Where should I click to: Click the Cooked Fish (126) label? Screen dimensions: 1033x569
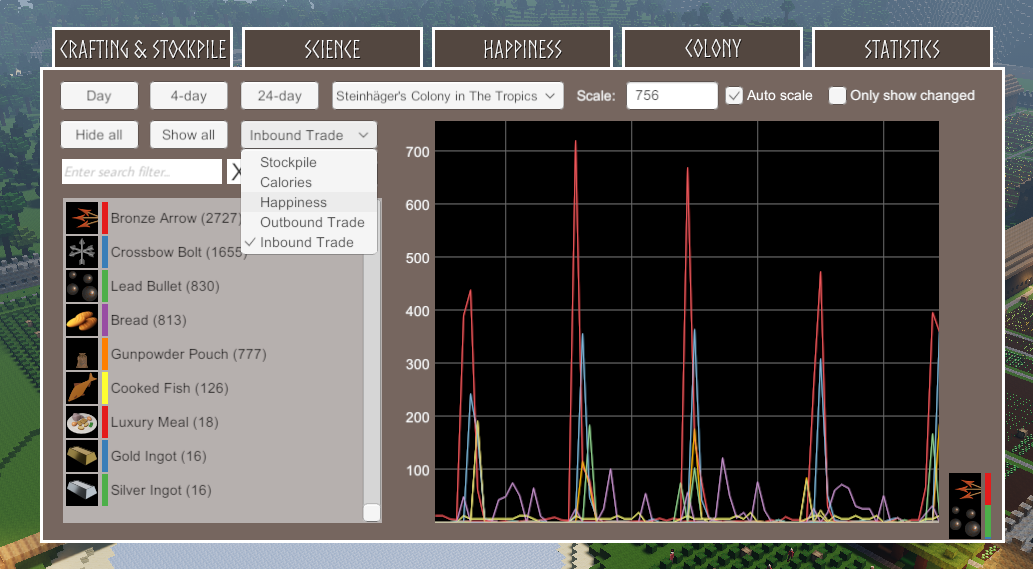(x=169, y=388)
